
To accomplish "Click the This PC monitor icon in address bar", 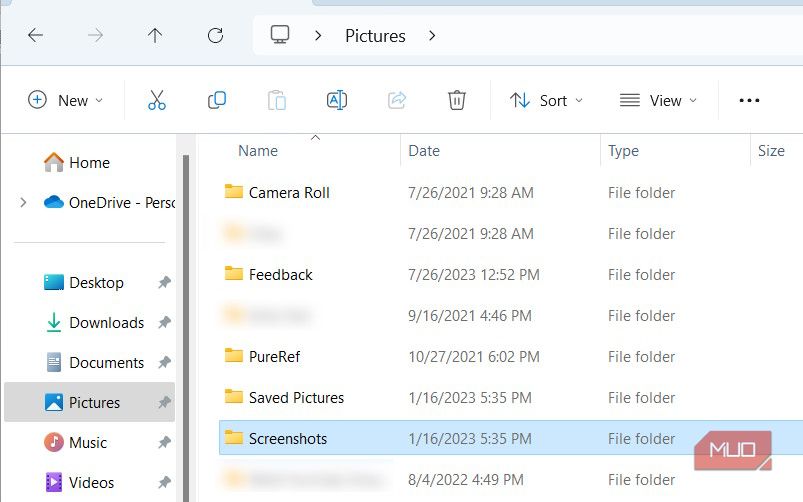I will point(280,35).
